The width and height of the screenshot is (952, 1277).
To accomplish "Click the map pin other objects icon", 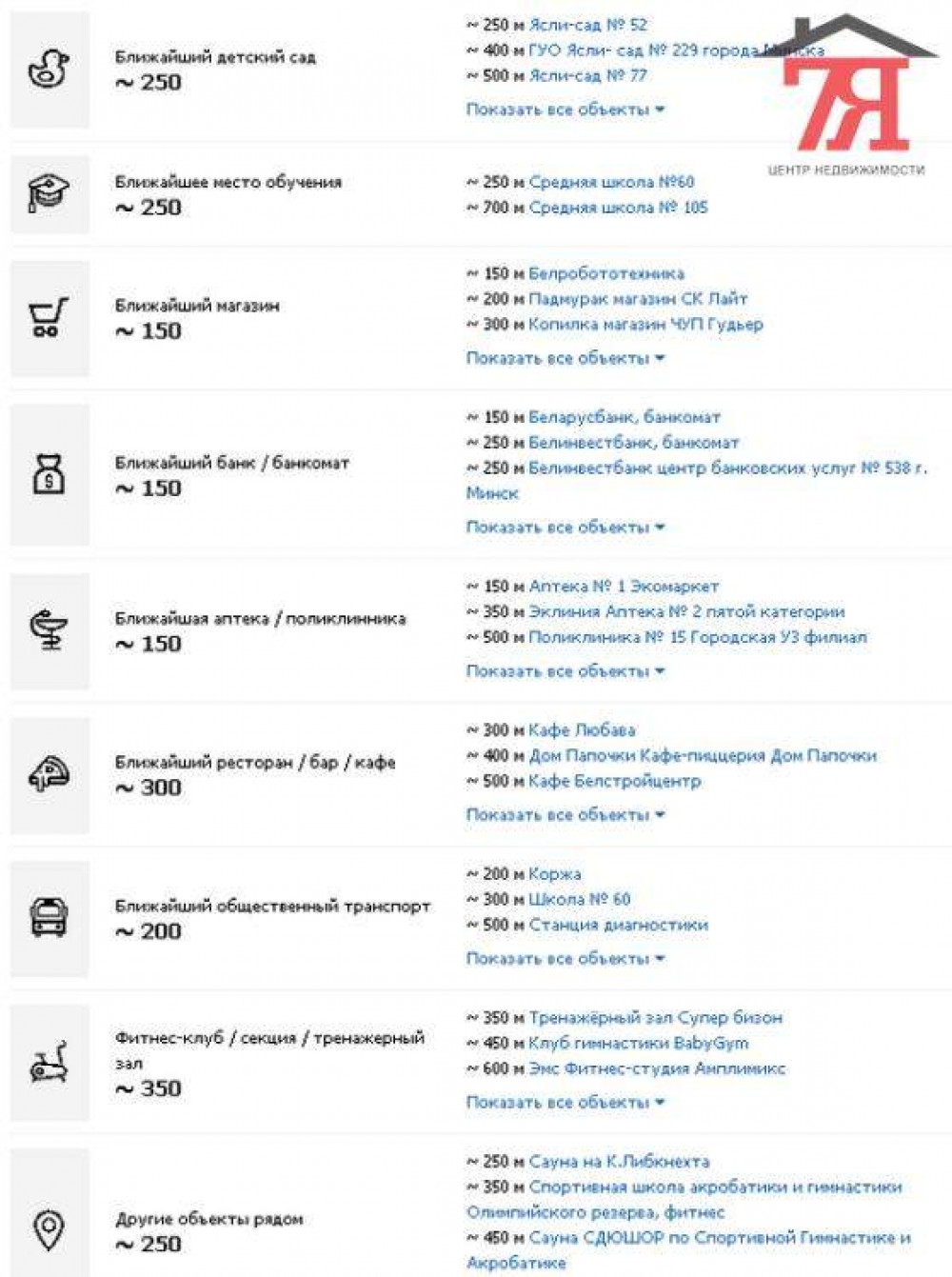I will tap(49, 1230).
